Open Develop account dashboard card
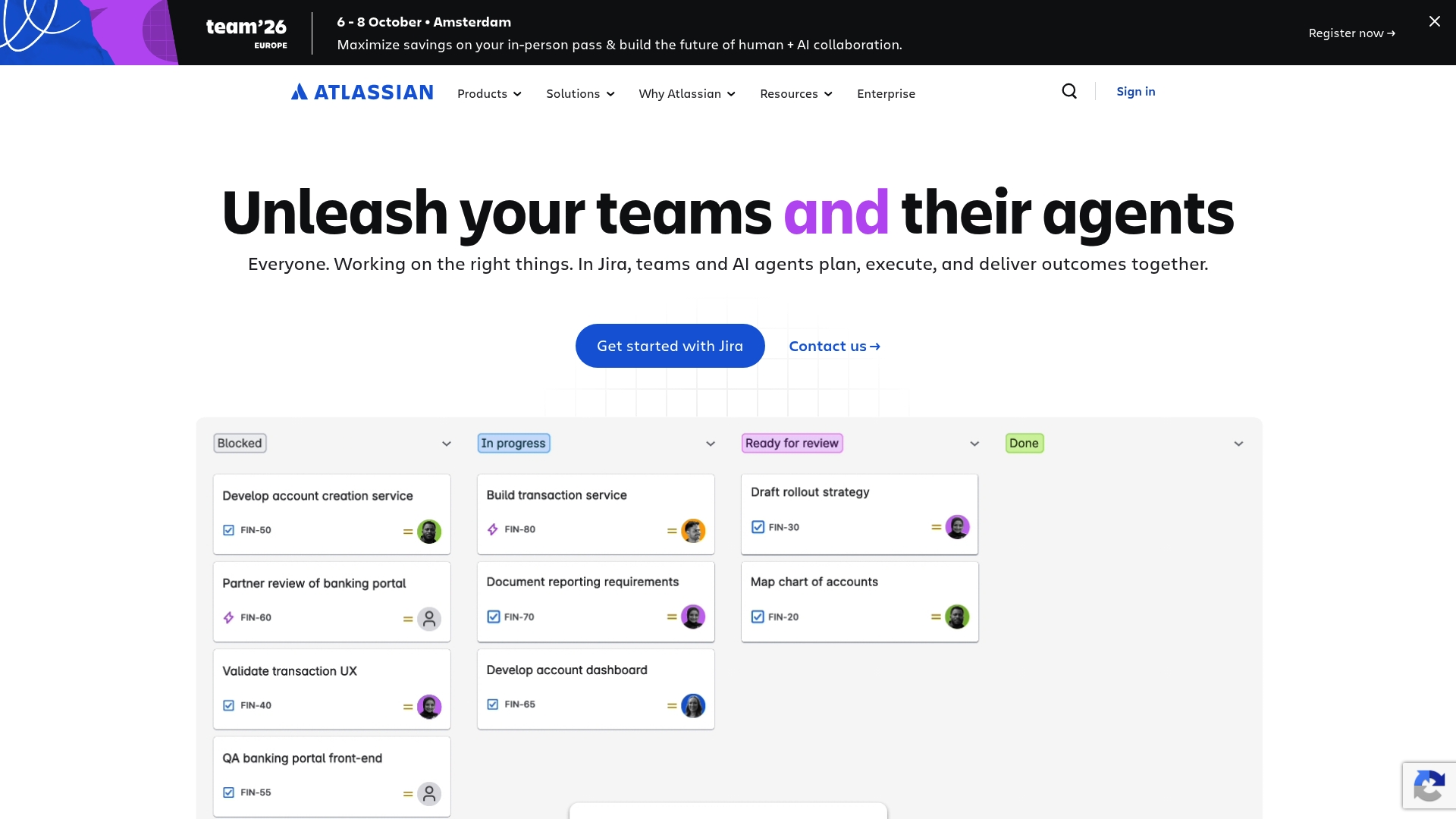Image resolution: width=1456 pixels, height=819 pixels. click(x=595, y=689)
